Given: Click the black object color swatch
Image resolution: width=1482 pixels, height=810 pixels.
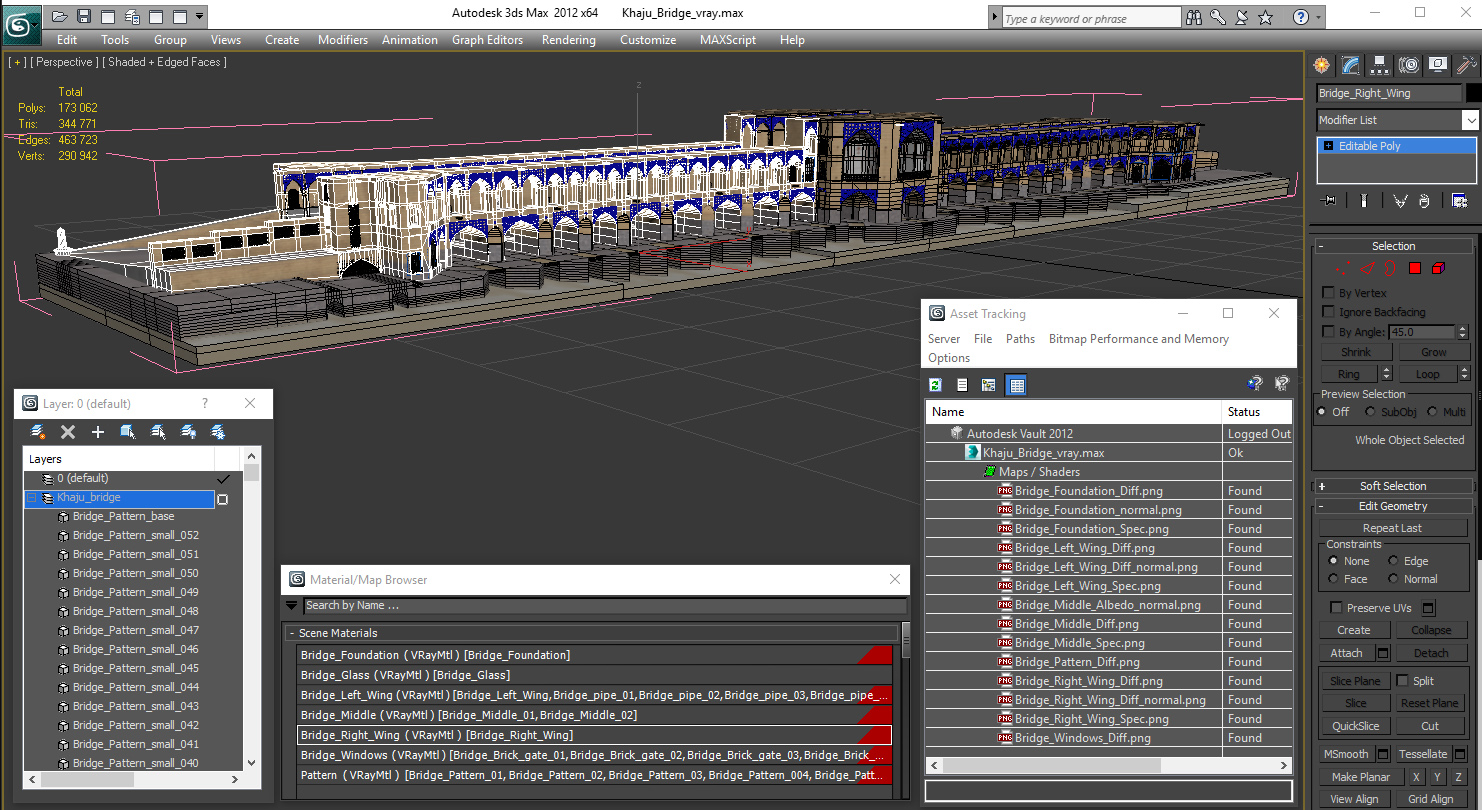Looking at the screenshot, I should (1473, 93).
